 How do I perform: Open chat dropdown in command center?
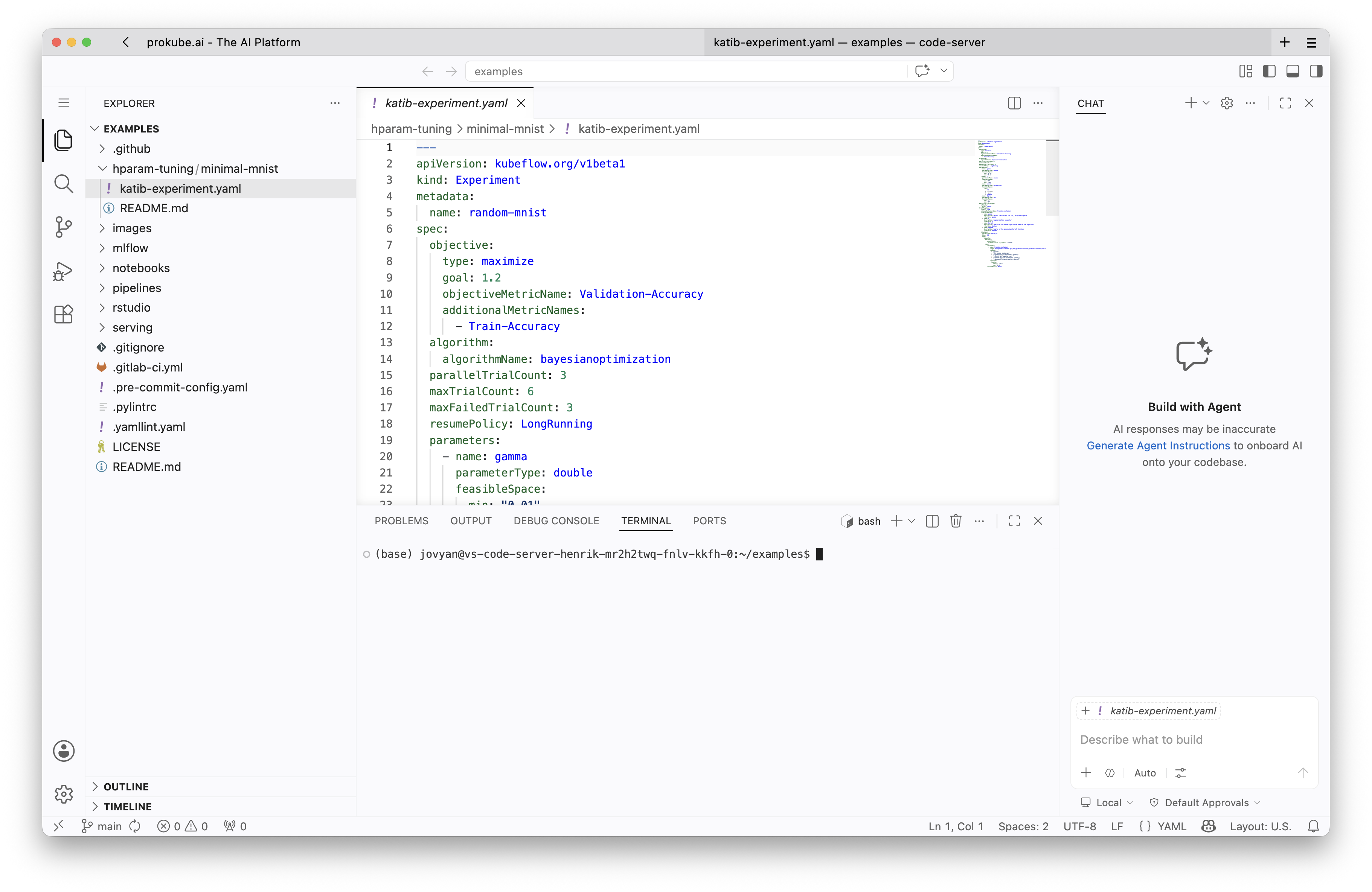[944, 71]
